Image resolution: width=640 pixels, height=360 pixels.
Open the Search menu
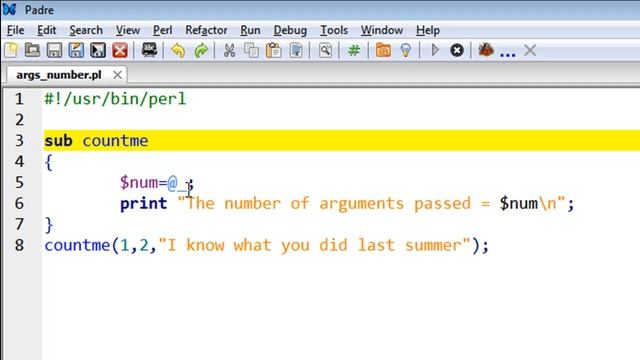(x=86, y=30)
